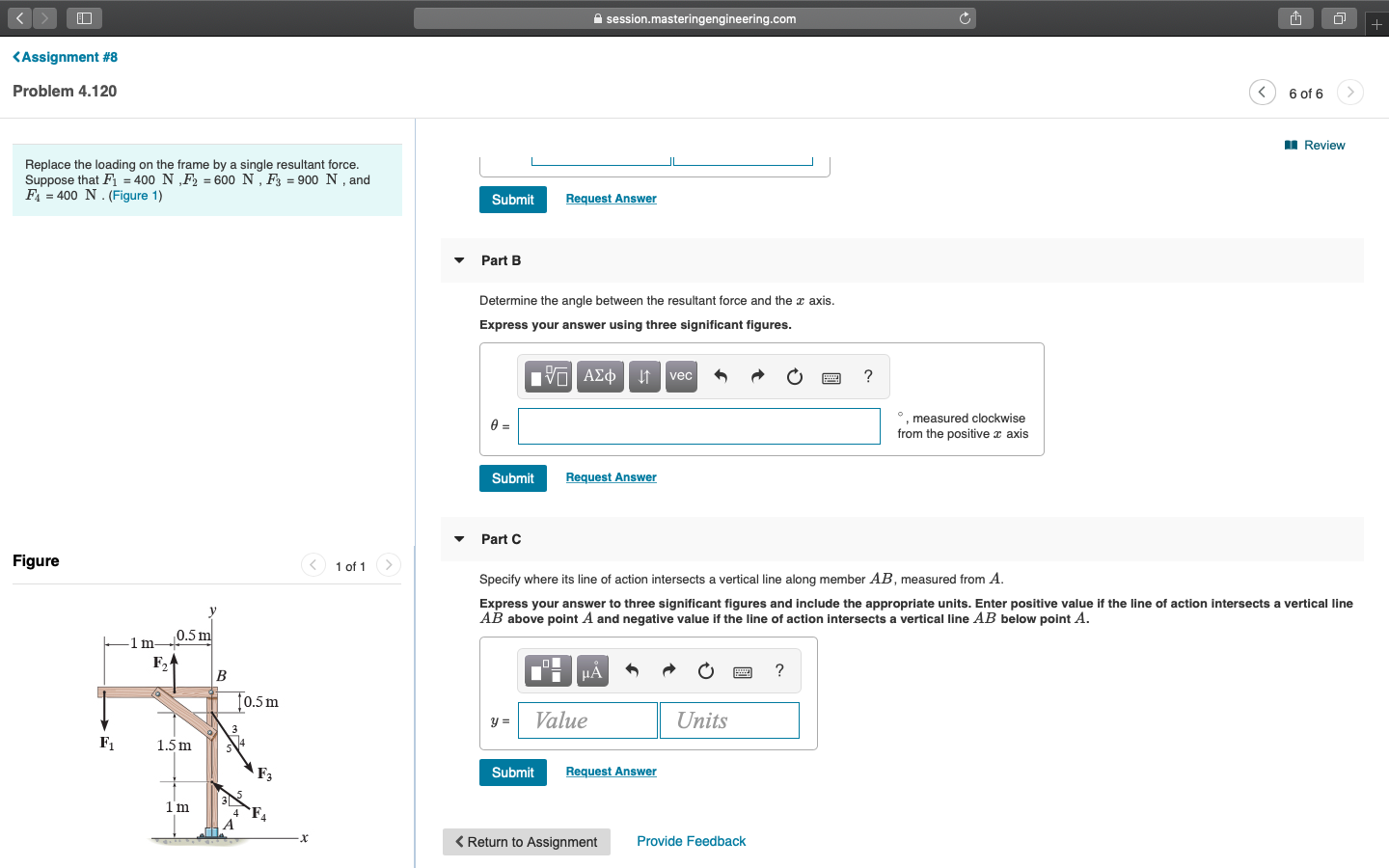The width and height of the screenshot is (1389, 868).
Task: Open the on-screen keyboard in Part C
Action: (x=742, y=670)
